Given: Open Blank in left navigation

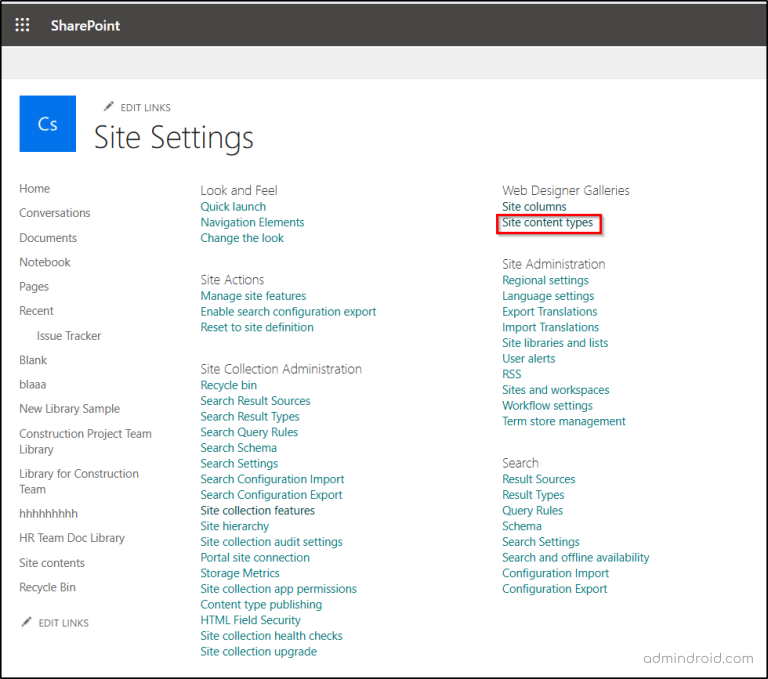Looking at the screenshot, I should 33,360.
